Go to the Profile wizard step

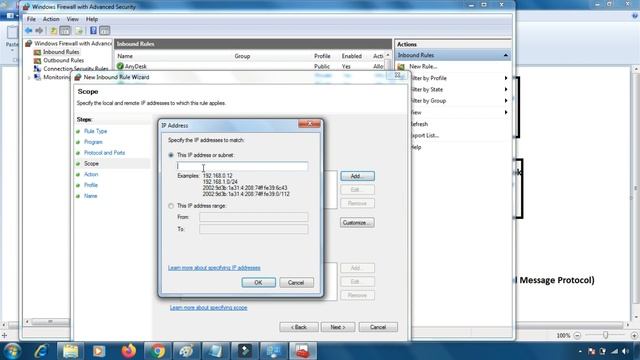coord(91,185)
